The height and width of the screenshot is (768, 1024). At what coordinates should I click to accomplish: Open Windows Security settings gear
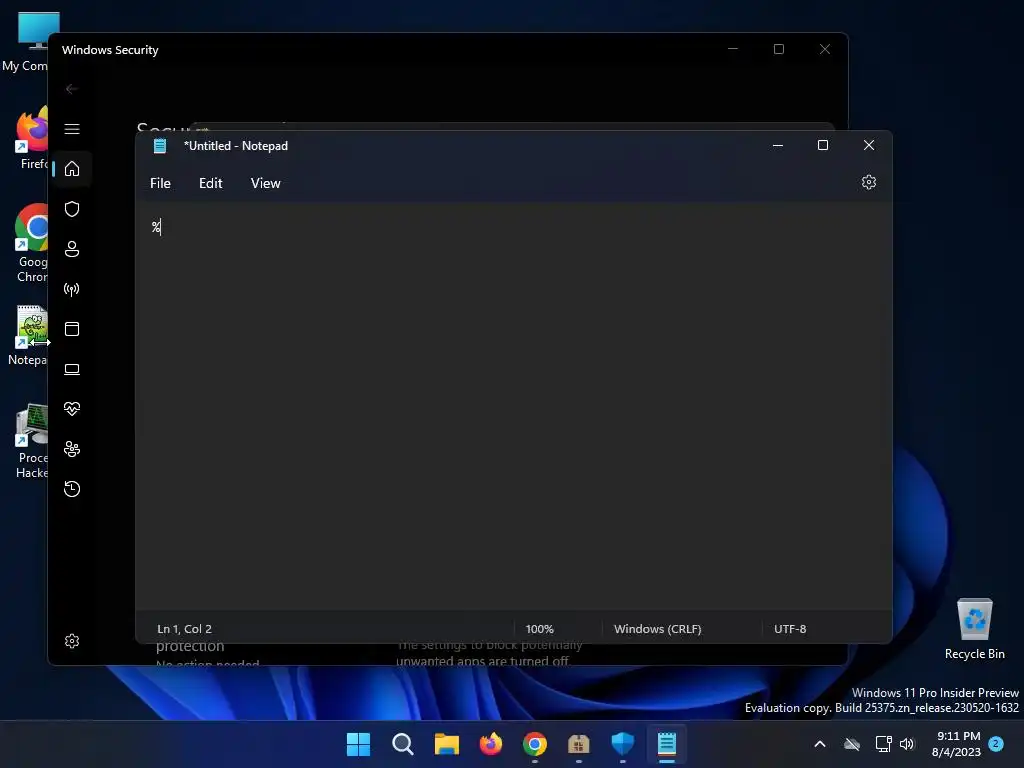point(72,641)
